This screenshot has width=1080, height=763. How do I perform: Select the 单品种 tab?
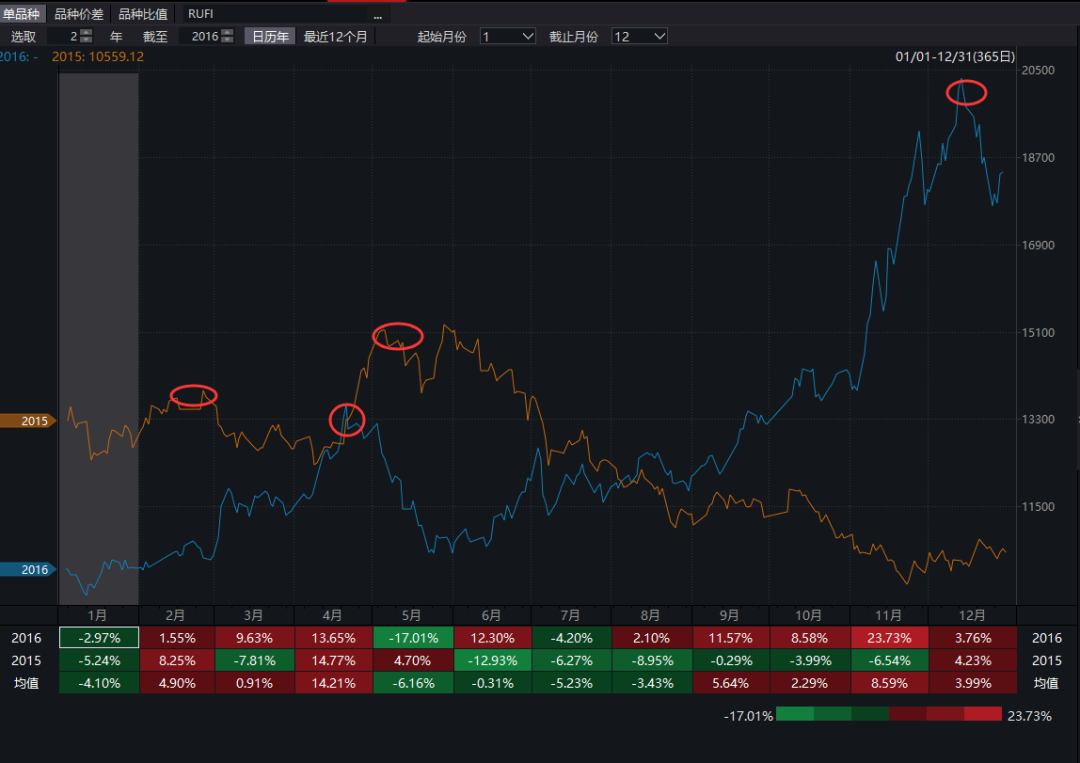pyautogui.click(x=23, y=14)
